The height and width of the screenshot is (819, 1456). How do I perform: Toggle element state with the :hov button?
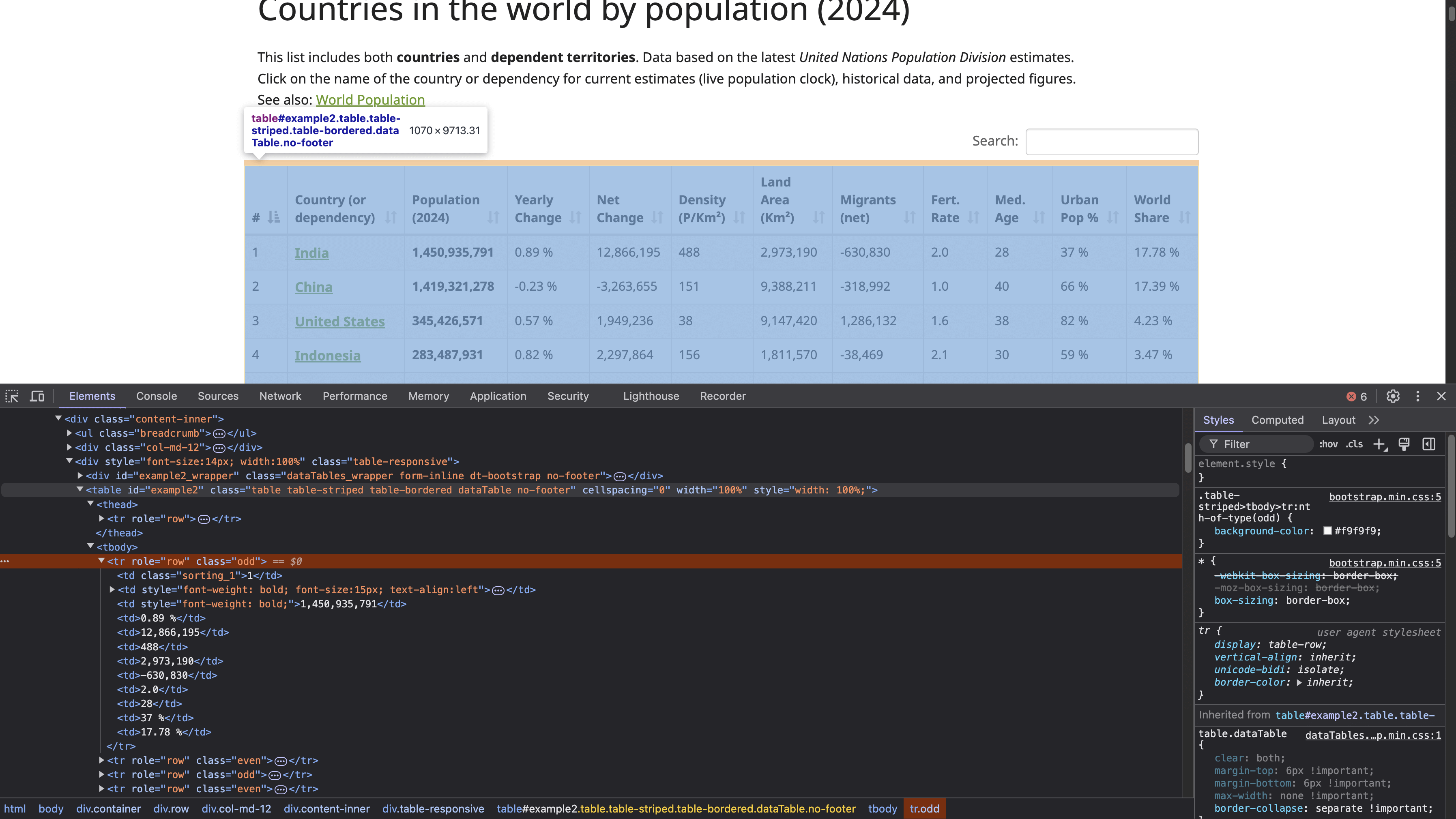pyautogui.click(x=1328, y=444)
